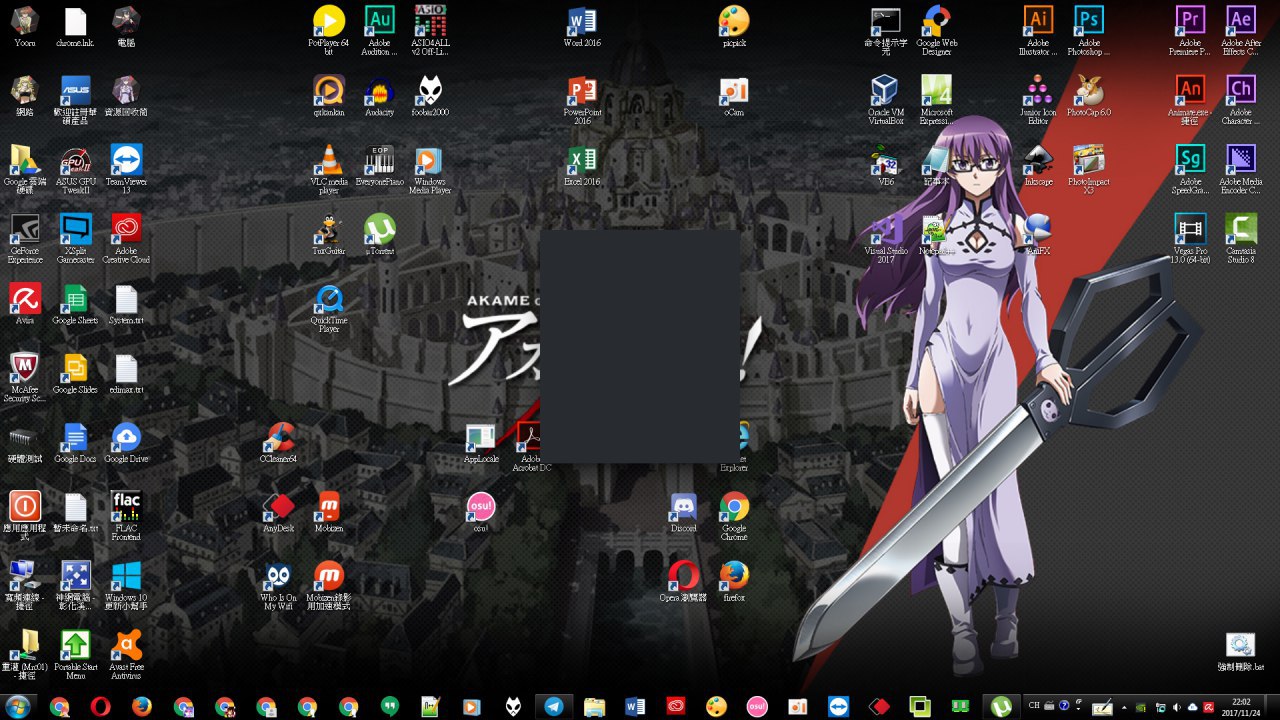Click the Vegas Pro 13.0 desktop icon
Viewport: 1280px width, 720px height.
[1190, 231]
